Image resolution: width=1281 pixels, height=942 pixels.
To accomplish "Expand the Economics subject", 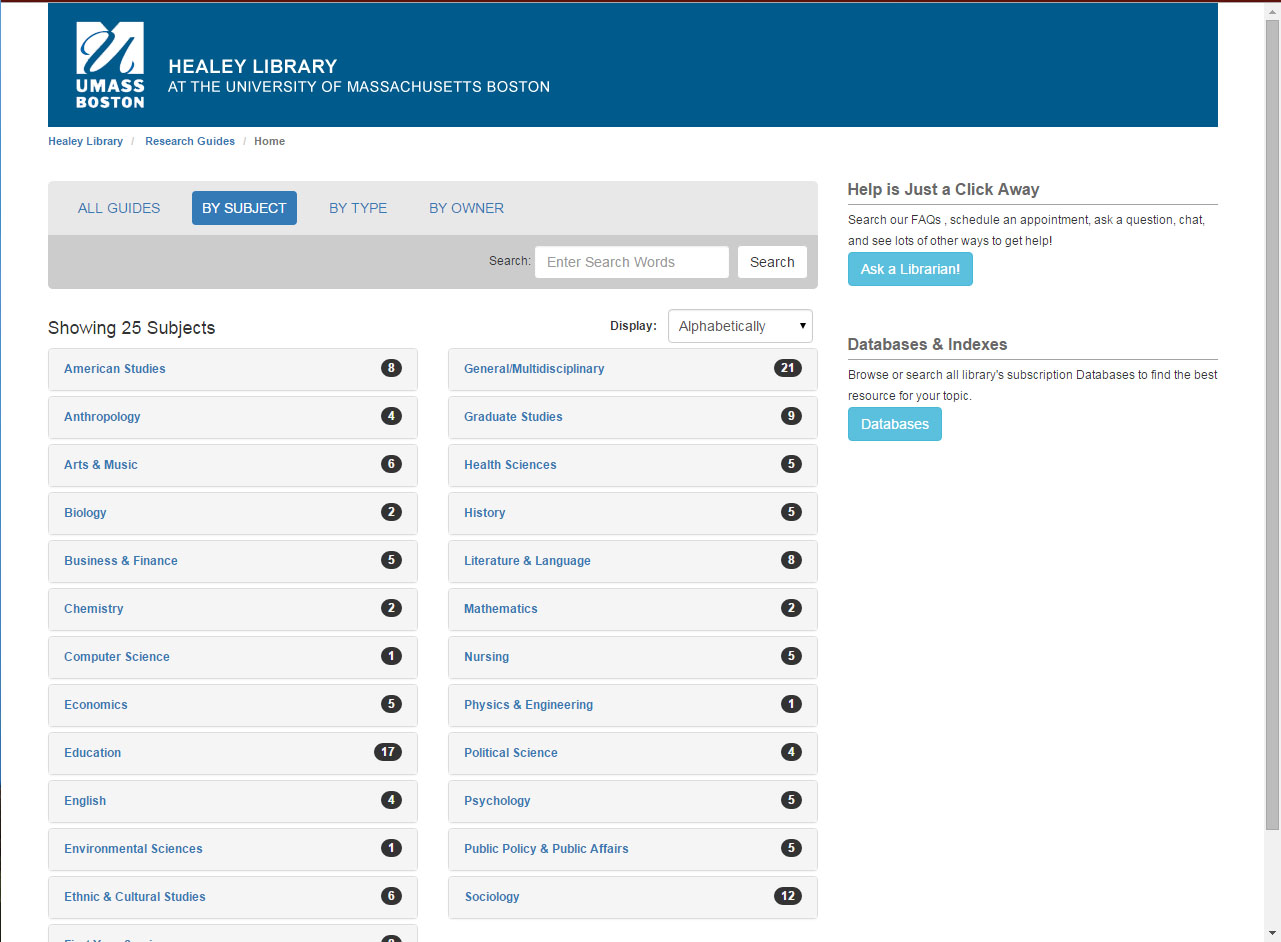I will [x=233, y=705].
